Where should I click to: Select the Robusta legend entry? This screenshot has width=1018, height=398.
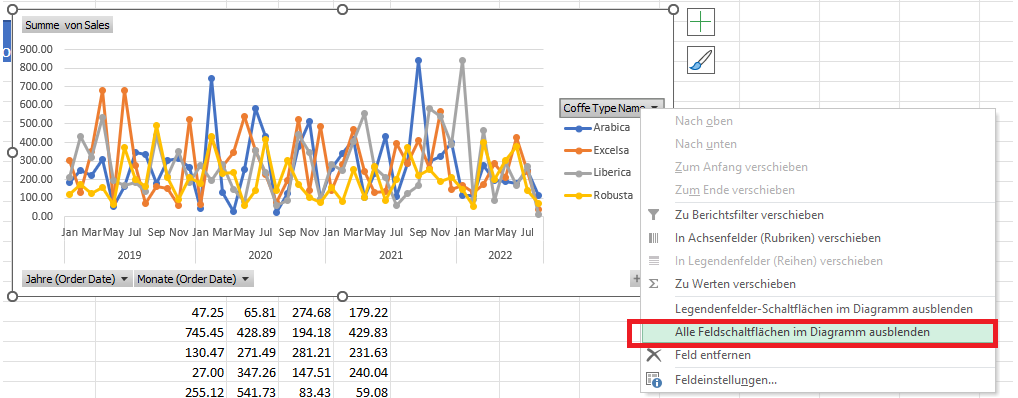[597, 195]
